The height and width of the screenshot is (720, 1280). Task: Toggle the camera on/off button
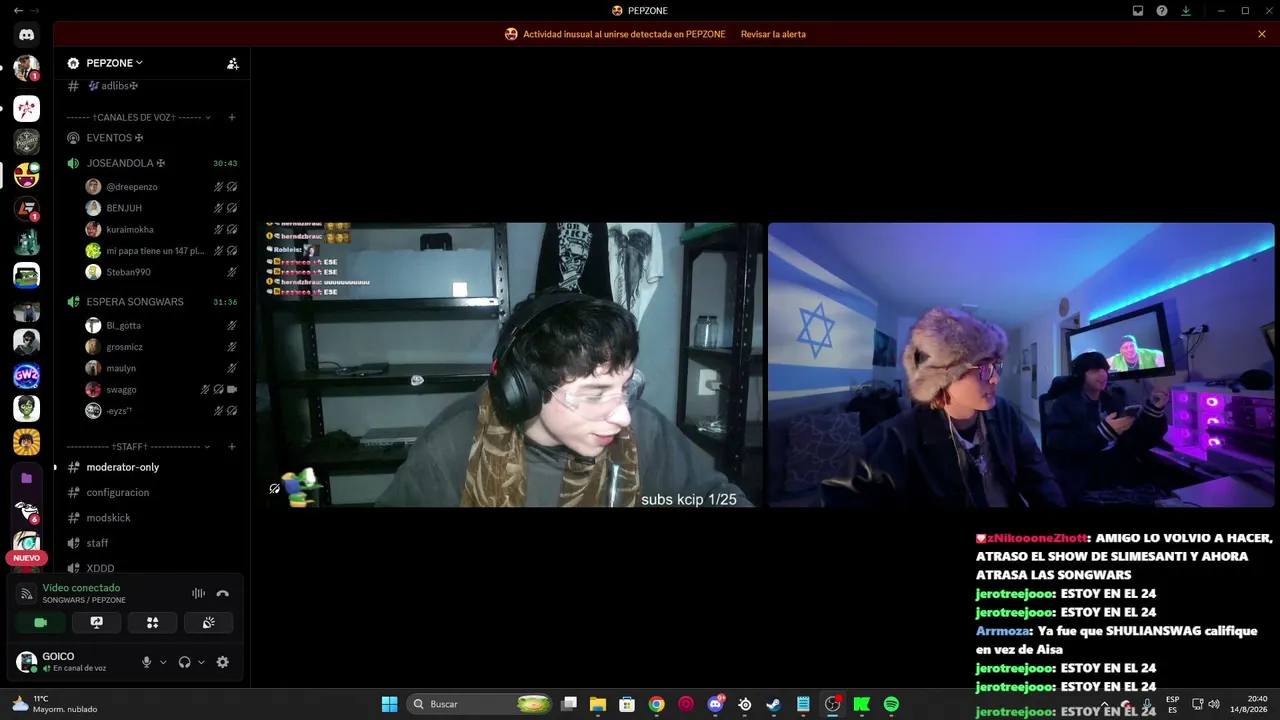point(40,622)
